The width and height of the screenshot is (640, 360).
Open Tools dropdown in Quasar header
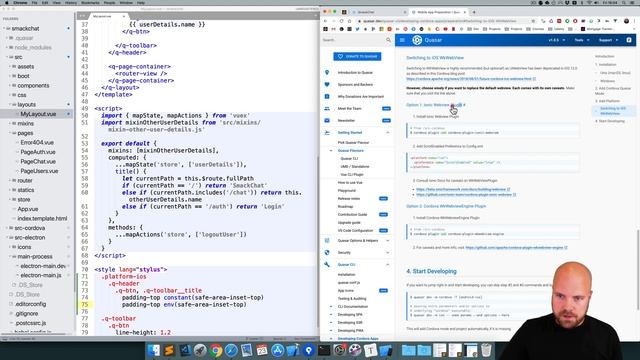click(x=582, y=40)
